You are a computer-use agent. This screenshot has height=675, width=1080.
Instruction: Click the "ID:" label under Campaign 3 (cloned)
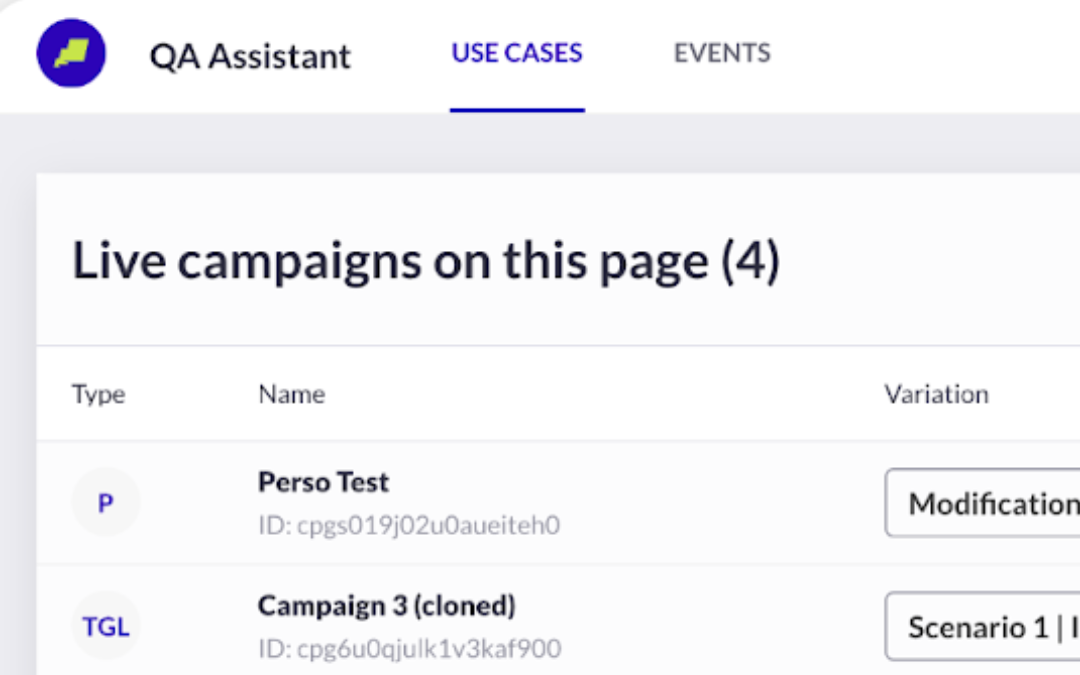click(x=276, y=648)
